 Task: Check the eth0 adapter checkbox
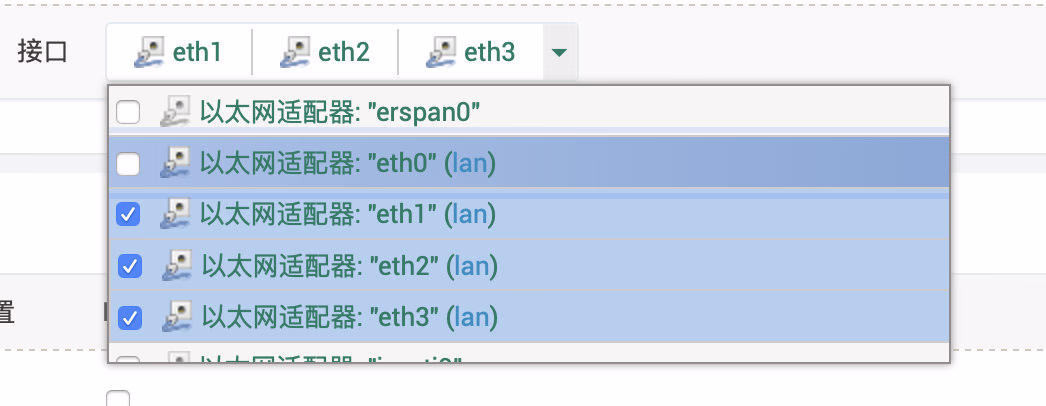click(x=128, y=163)
